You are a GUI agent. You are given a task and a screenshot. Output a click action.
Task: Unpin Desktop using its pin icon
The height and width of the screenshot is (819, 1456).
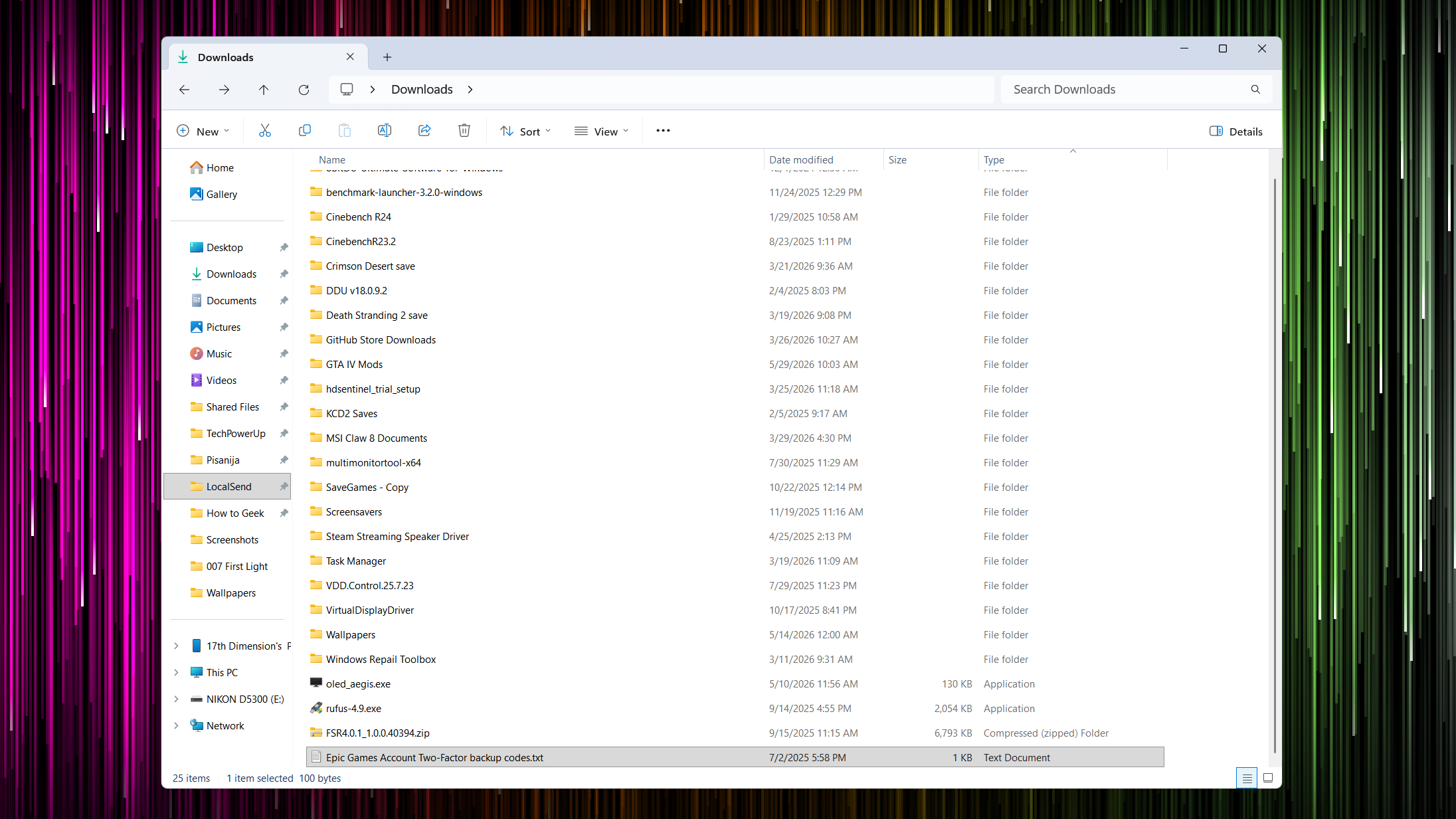click(x=284, y=248)
